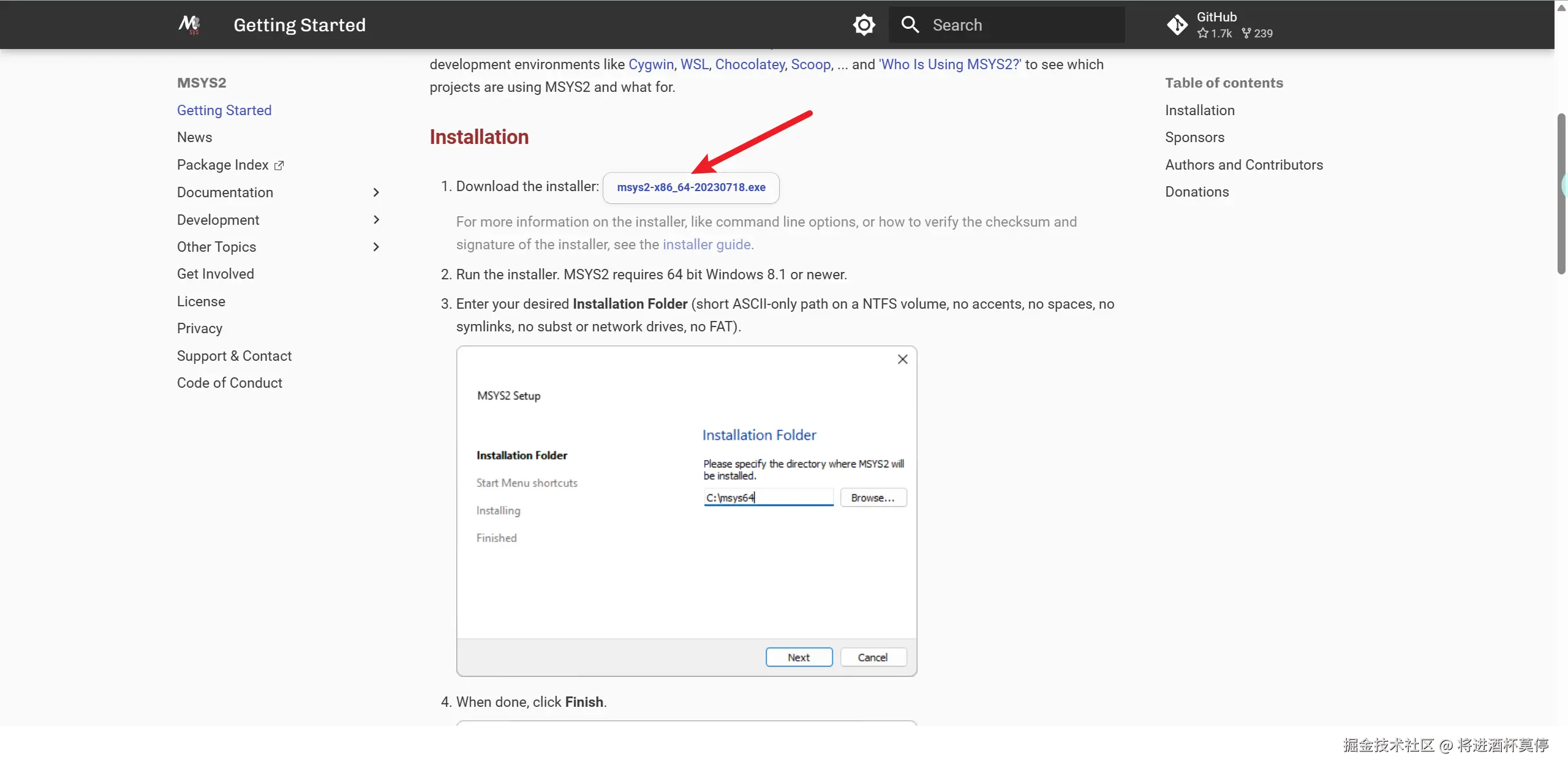This screenshot has height=773, width=1568.
Task: Expand the Documentation section chevron
Action: pyautogui.click(x=376, y=192)
